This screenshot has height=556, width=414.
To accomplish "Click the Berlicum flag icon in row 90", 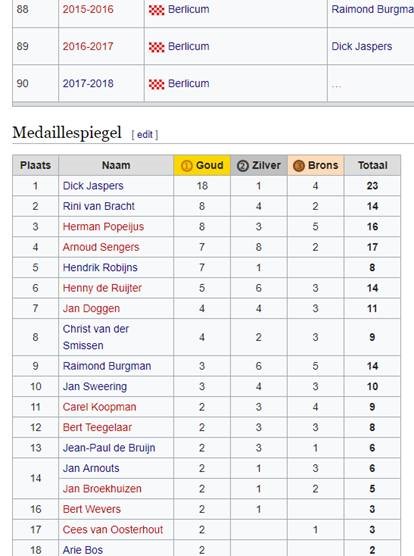I will click(156, 84).
